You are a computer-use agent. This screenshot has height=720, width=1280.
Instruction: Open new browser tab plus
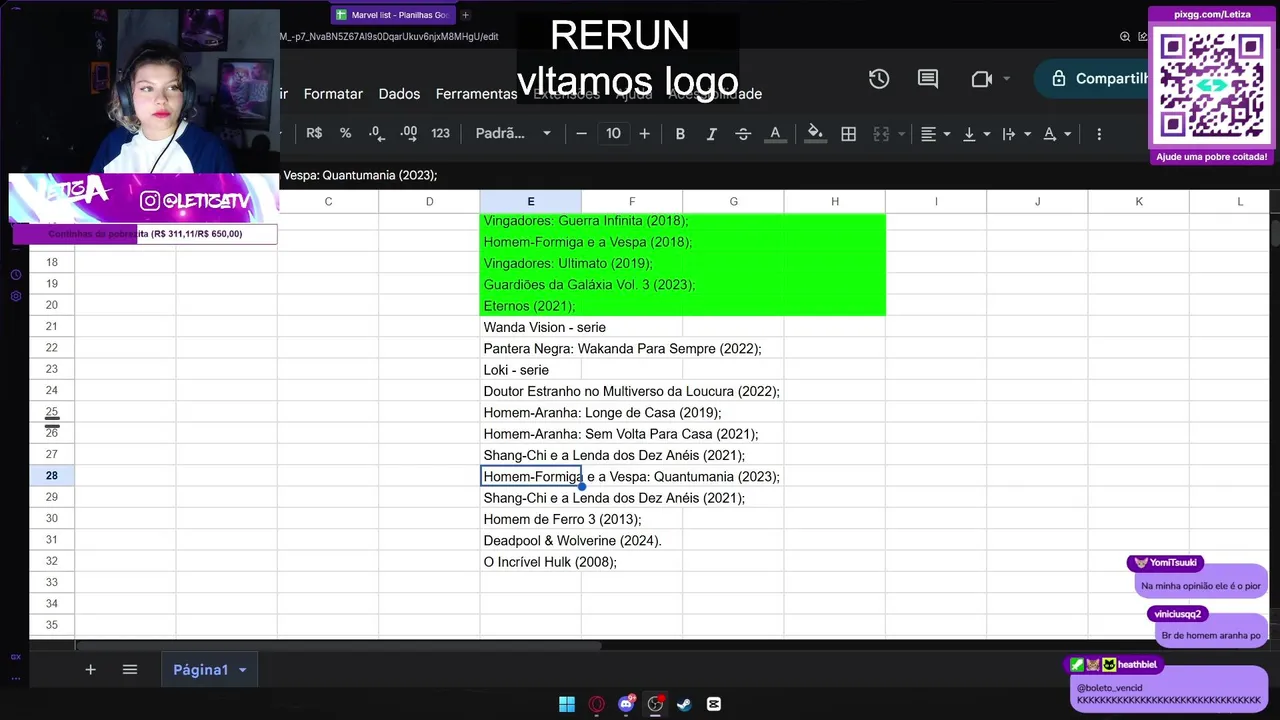(x=465, y=15)
